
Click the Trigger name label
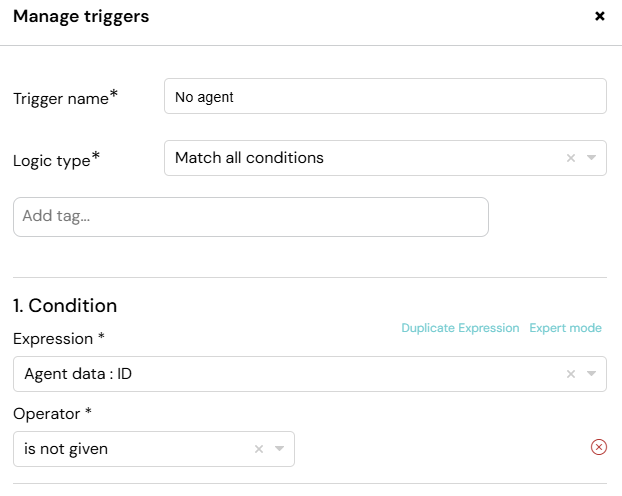coord(65,98)
